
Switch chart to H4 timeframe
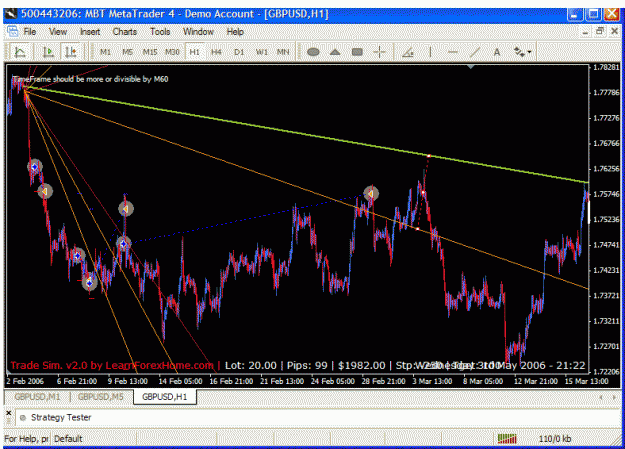click(x=216, y=52)
